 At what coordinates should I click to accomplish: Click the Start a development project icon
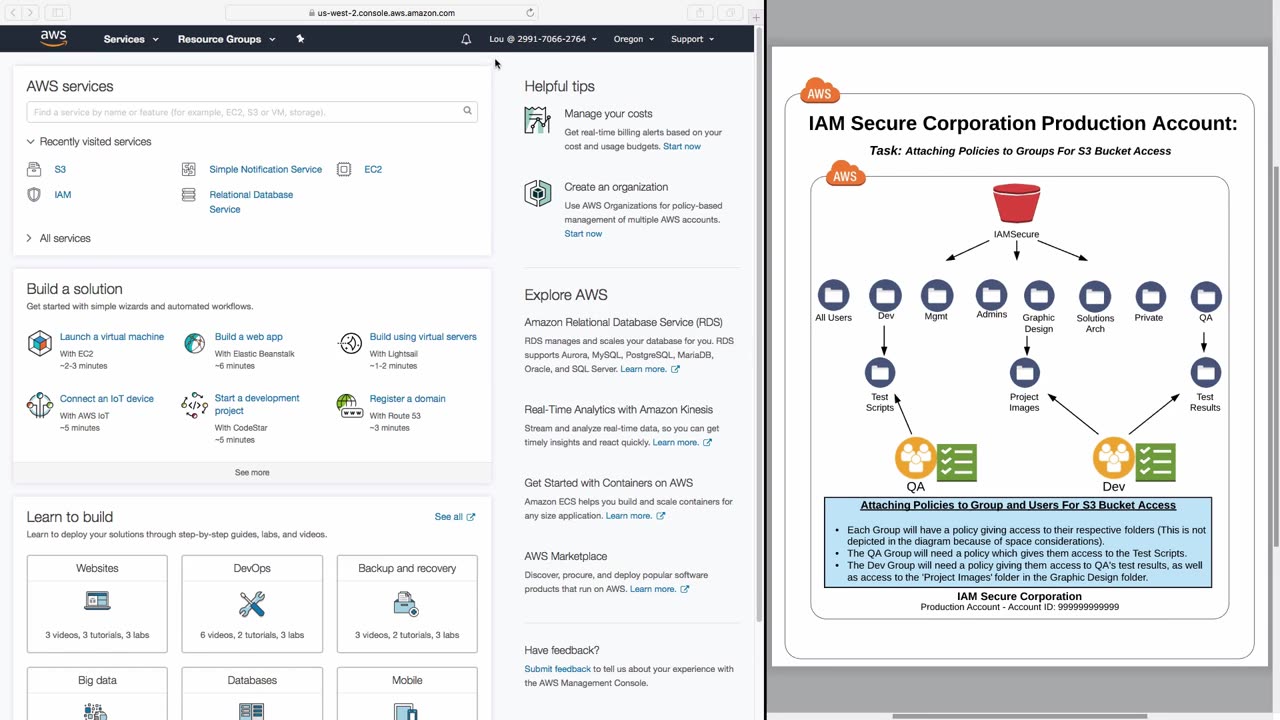(194, 405)
